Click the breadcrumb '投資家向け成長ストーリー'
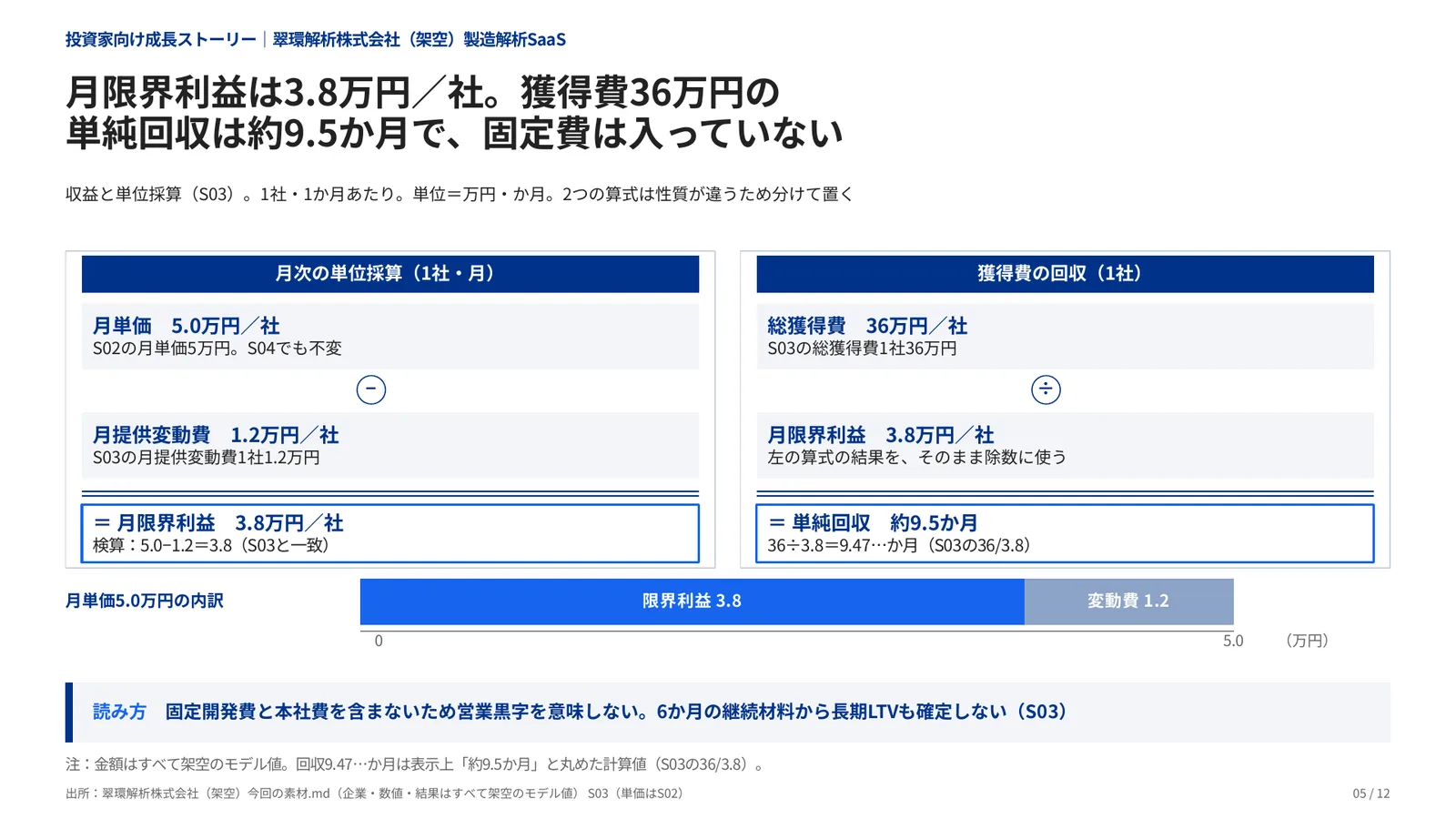1456x819 pixels. 161,39
